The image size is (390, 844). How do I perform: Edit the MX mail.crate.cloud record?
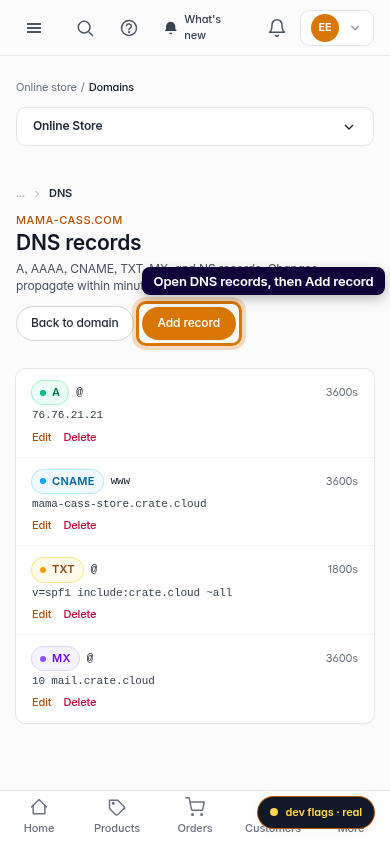click(41, 702)
